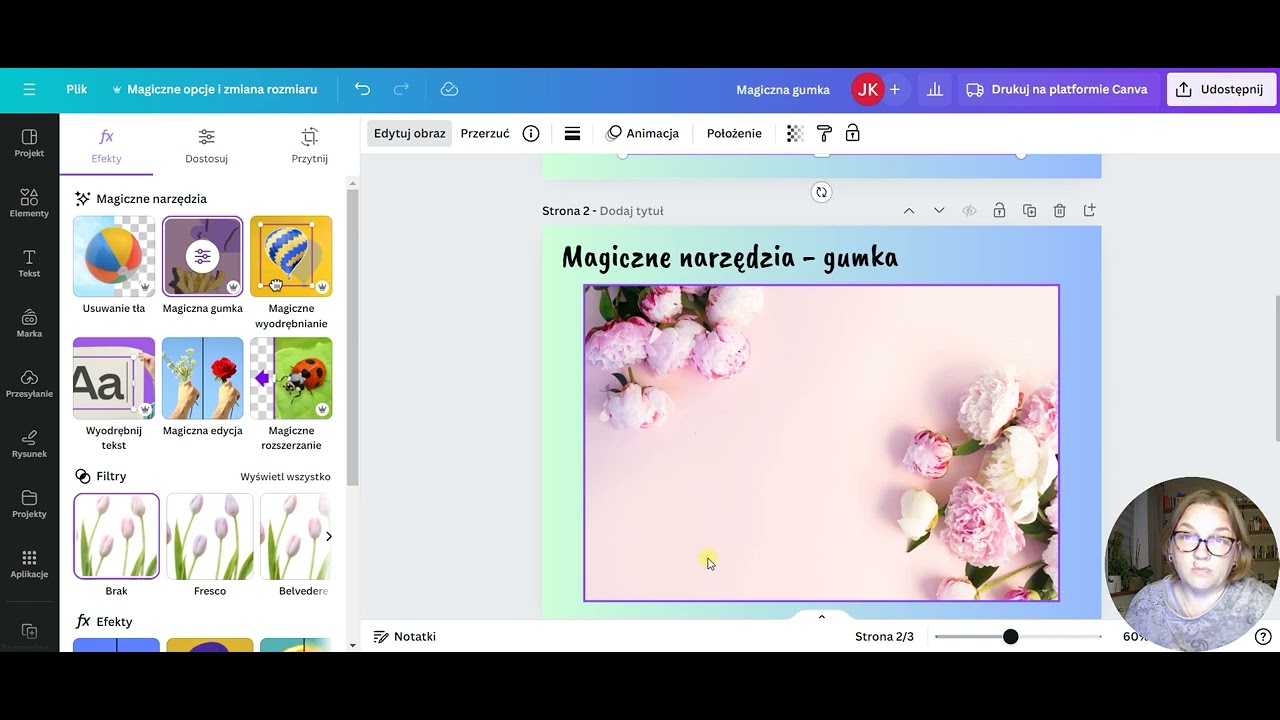The height and width of the screenshot is (720, 1280).
Task: Switch to the Przytnij tab
Action: [309, 145]
